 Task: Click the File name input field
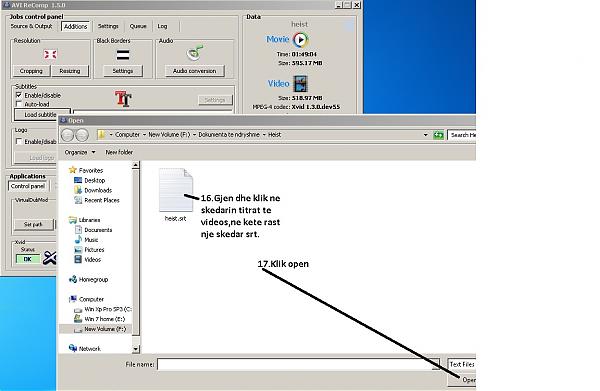tap(298, 364)
